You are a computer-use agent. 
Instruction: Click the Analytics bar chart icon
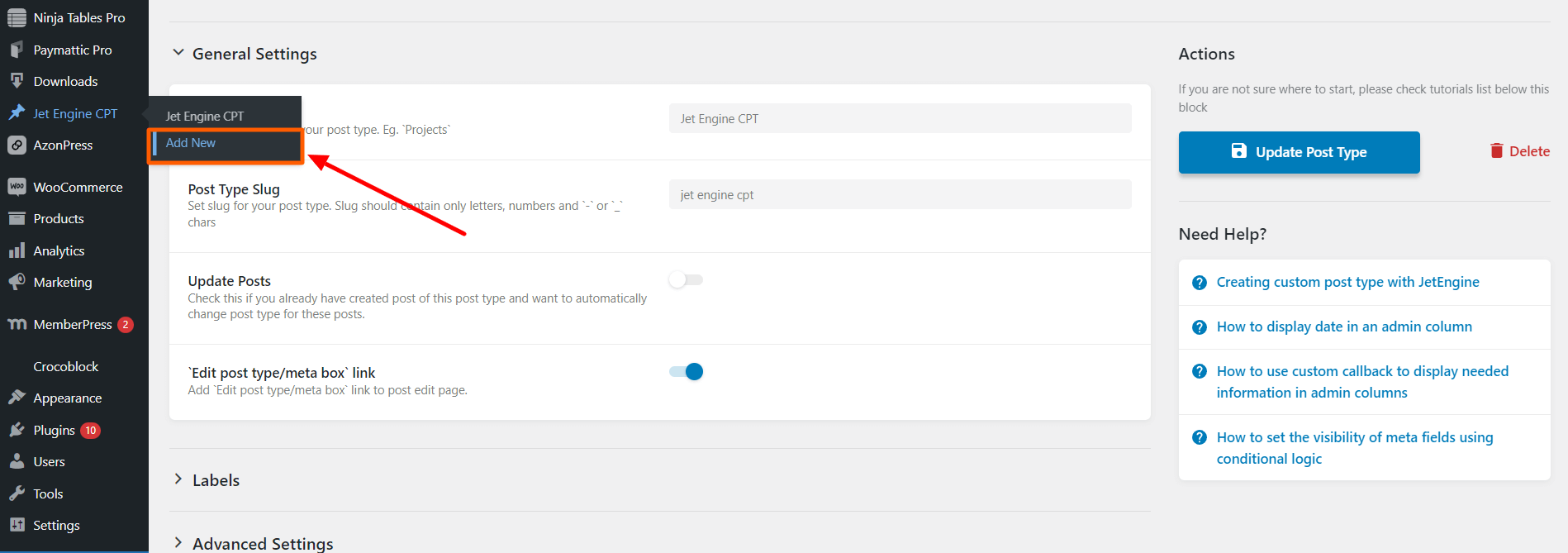point(17,250)
